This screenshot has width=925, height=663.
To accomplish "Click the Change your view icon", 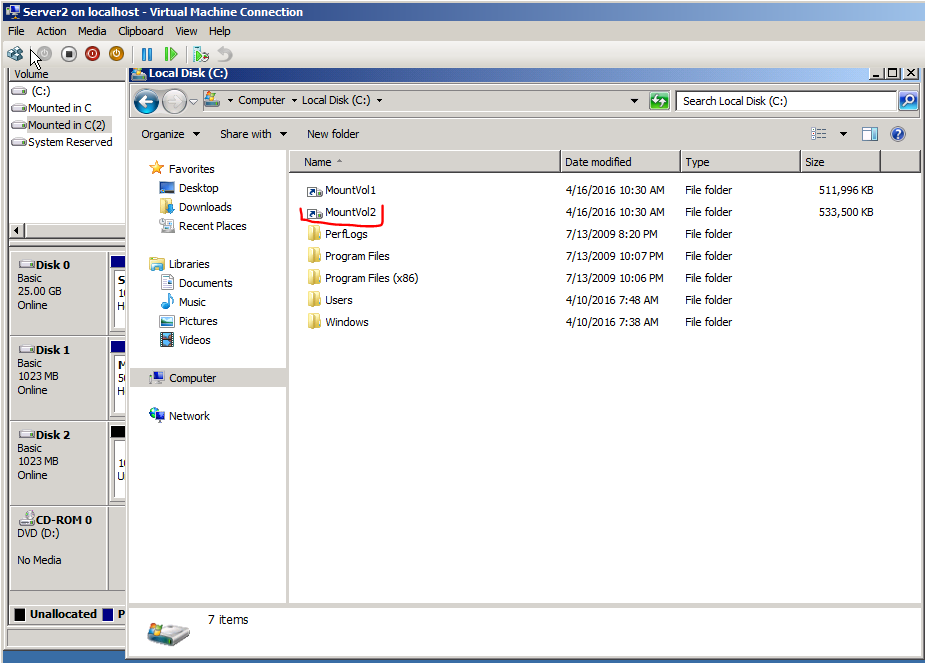I will point(819,134).
